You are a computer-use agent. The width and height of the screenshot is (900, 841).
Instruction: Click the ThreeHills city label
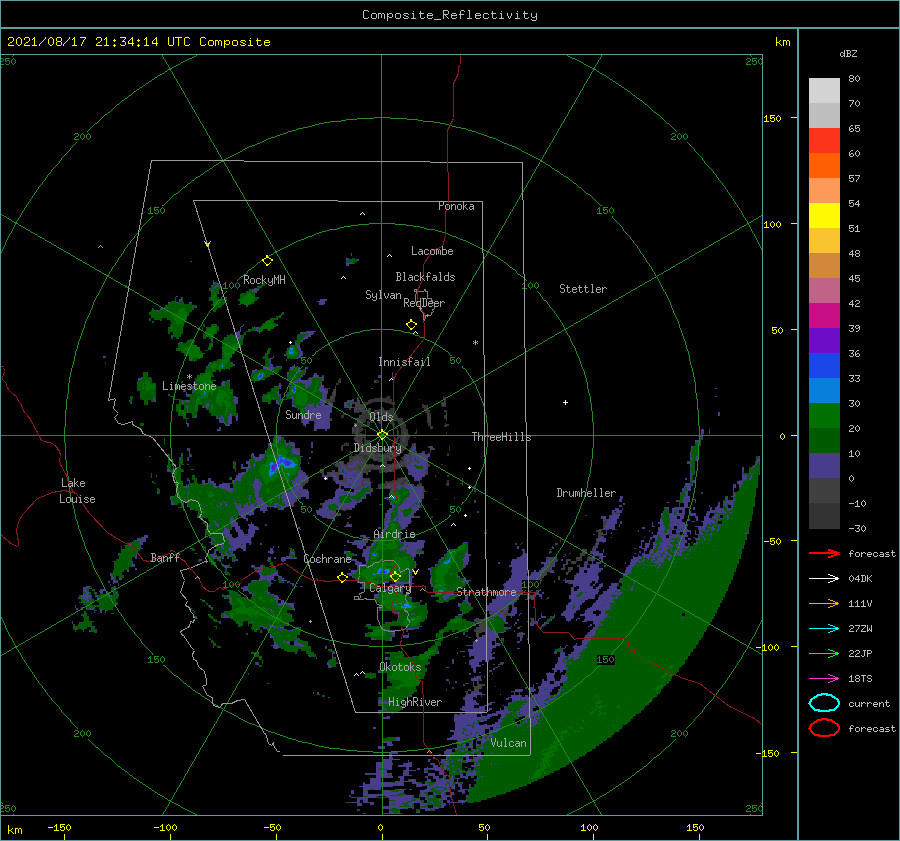(501, 437)
